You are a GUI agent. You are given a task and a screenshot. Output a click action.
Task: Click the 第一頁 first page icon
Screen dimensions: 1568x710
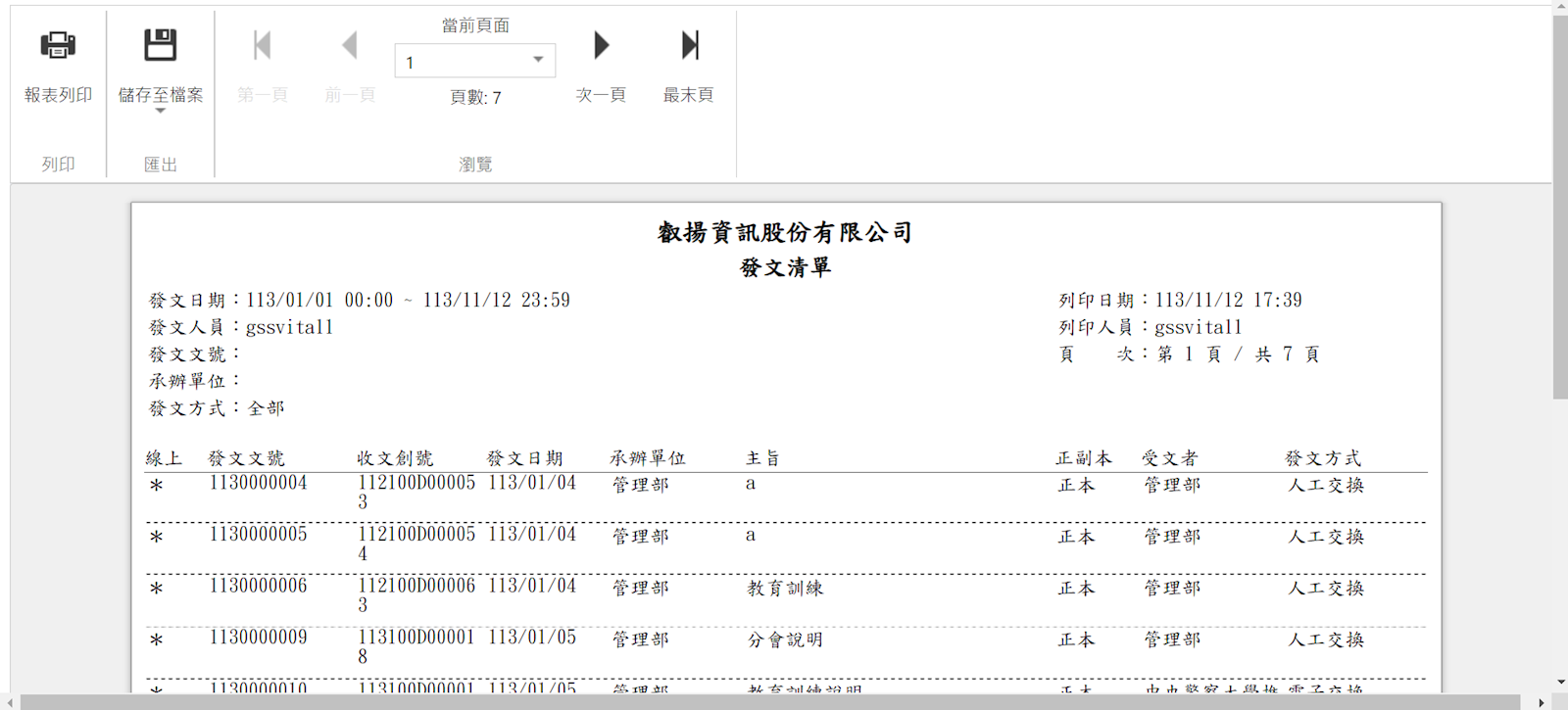pos(262,45)
